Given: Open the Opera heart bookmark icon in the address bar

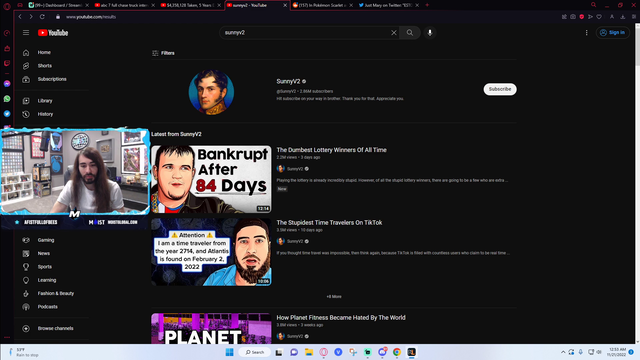Looking at the screenshot, I should tap(599, 17).
